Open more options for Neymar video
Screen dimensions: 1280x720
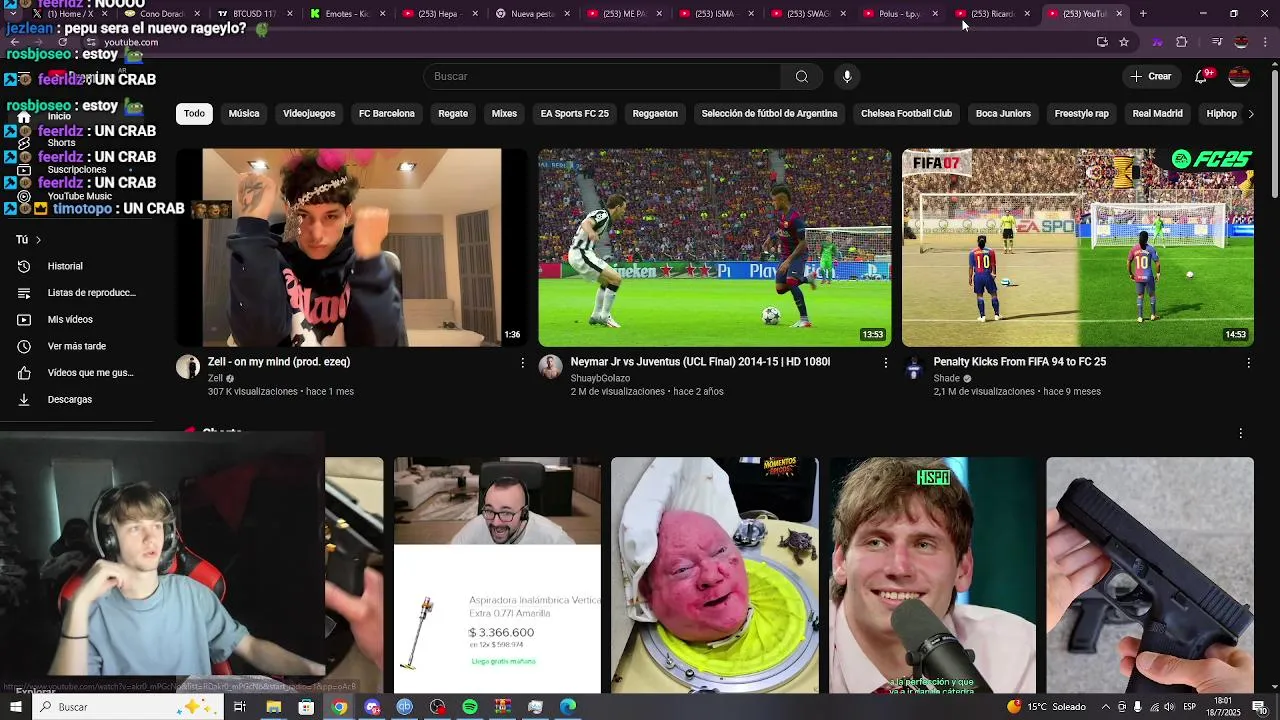885,363
